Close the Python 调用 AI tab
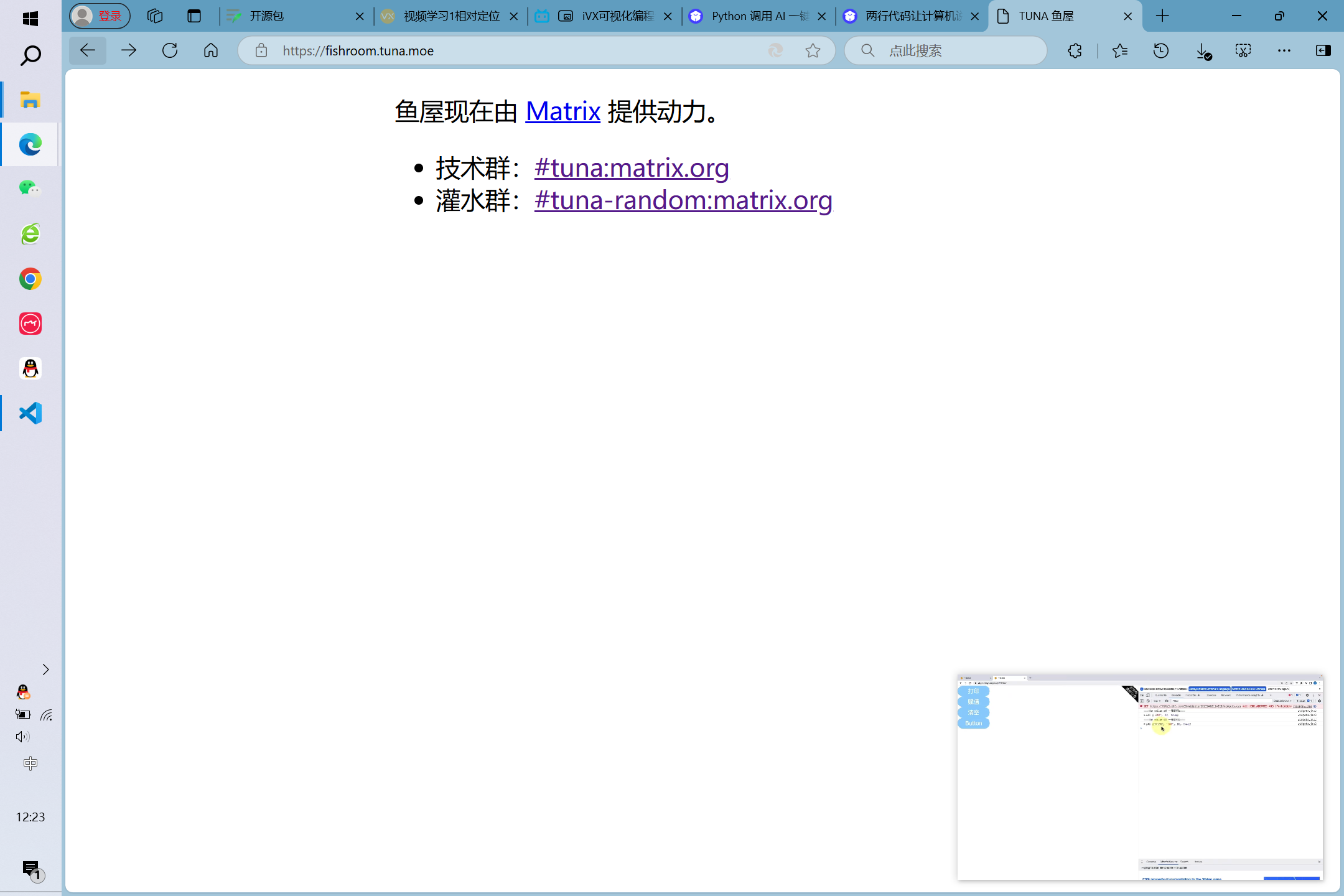This screenshot has width=1344, height=896. (822, 16)
